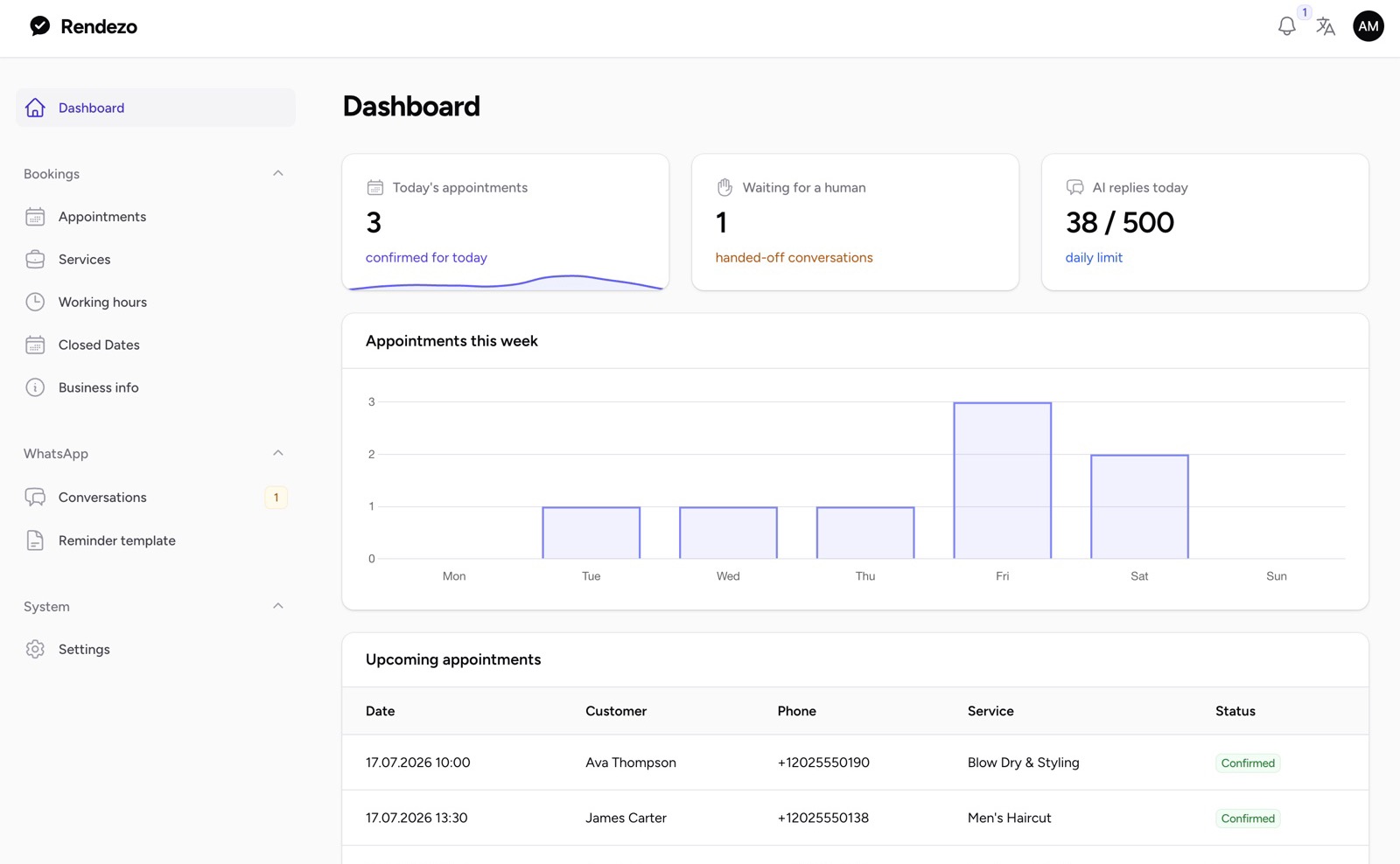Screen dimensions: 1400x864
Task: Click the Friday bar in the chart
Action: point(1003,480)
